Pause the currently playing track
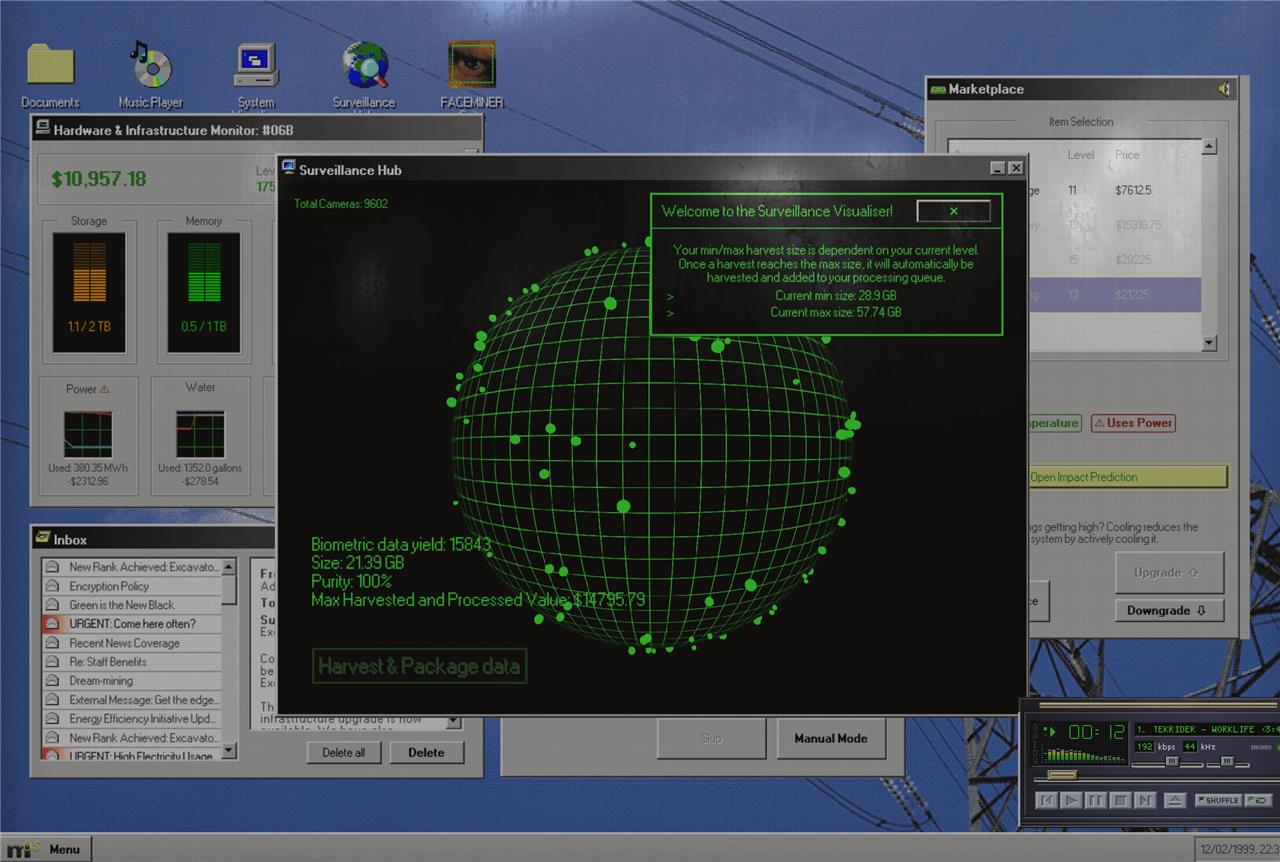1280x862 pixels. click(x=1096, y=800)
